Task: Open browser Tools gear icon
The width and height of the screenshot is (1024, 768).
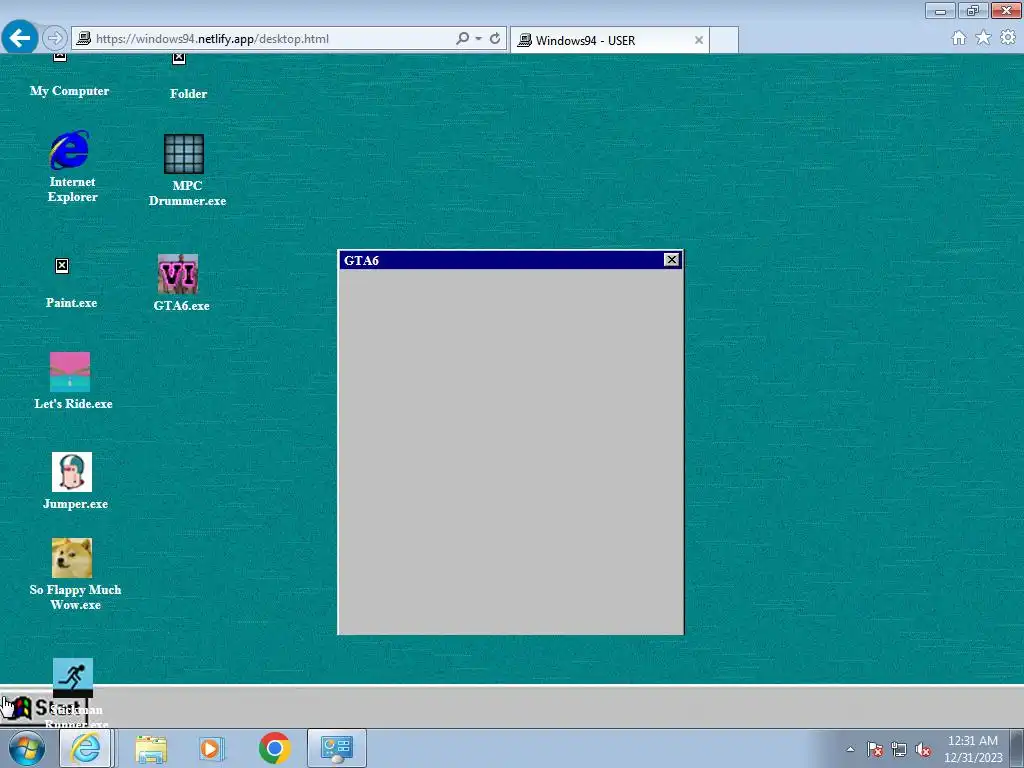Action: click(1008, 38)
